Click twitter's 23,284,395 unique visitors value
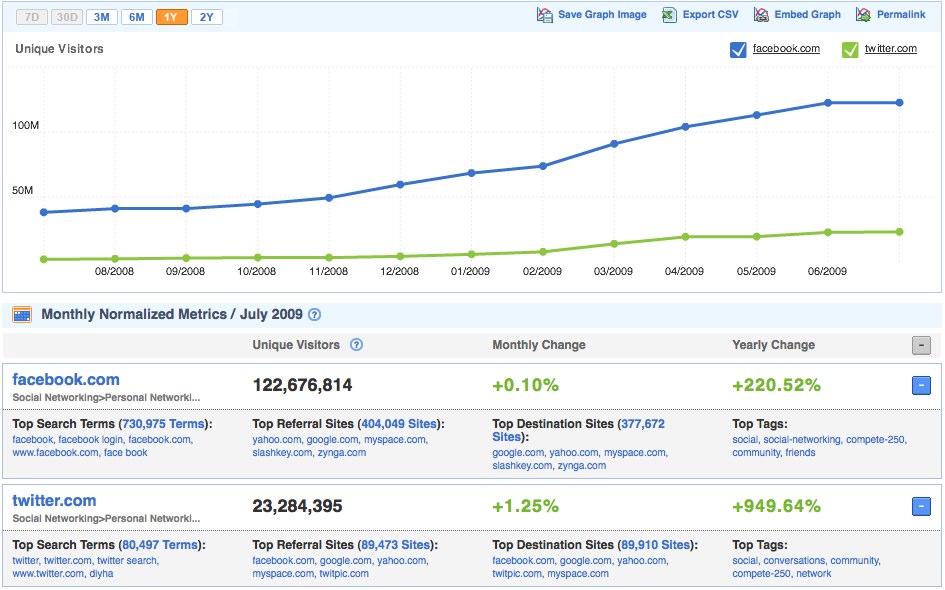945x590 pixels. (x=298, y=506)
